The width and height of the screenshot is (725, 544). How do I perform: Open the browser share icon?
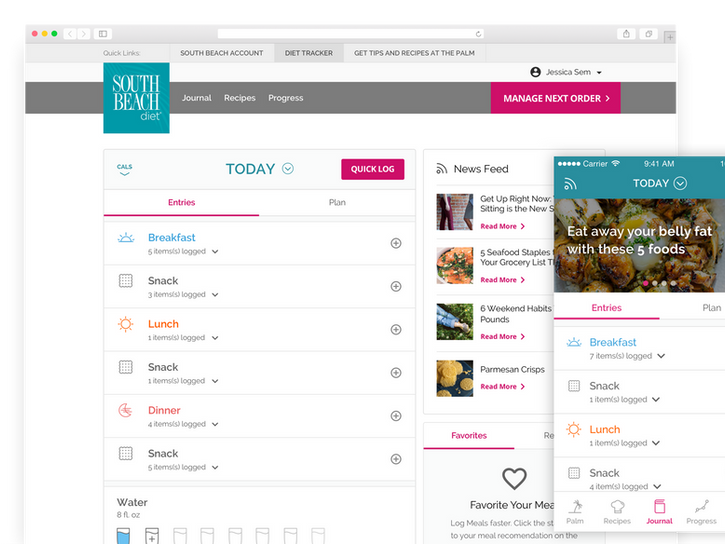[626, 34]
